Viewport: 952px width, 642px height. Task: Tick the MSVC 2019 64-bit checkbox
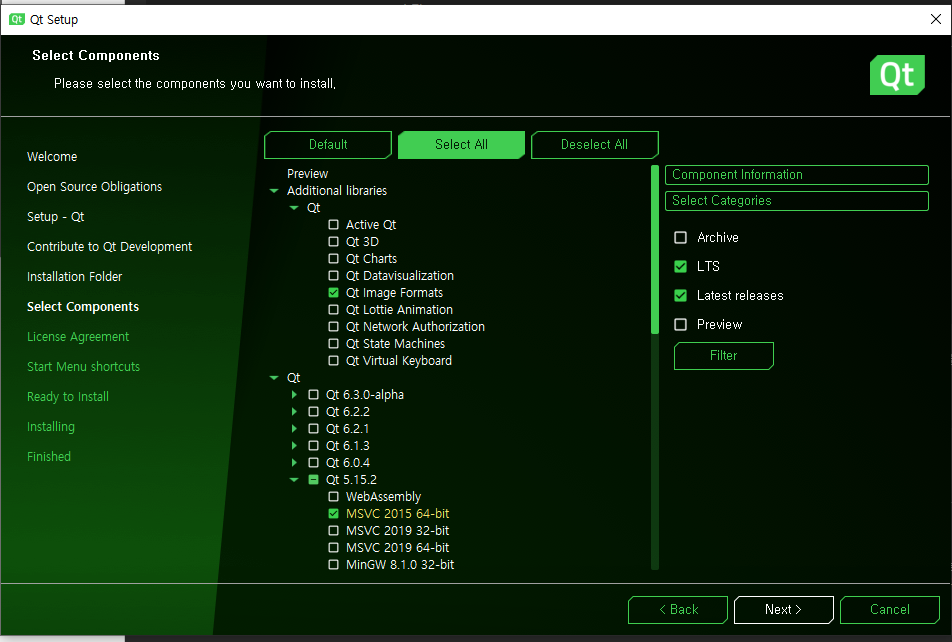coord(334,548)
